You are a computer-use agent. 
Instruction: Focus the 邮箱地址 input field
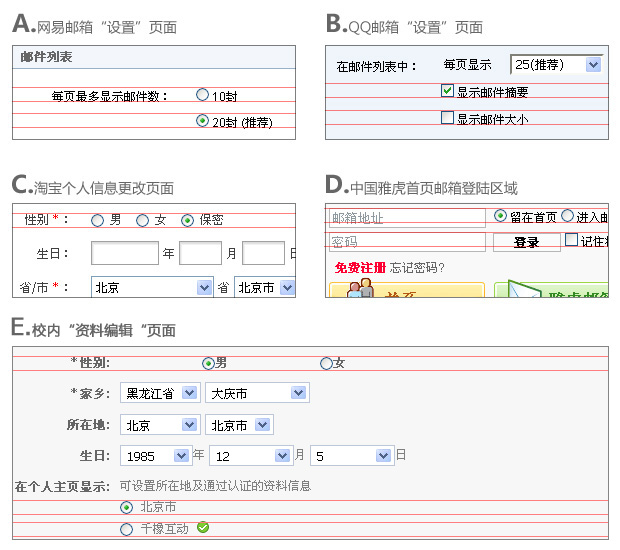(x=407, y=218)
